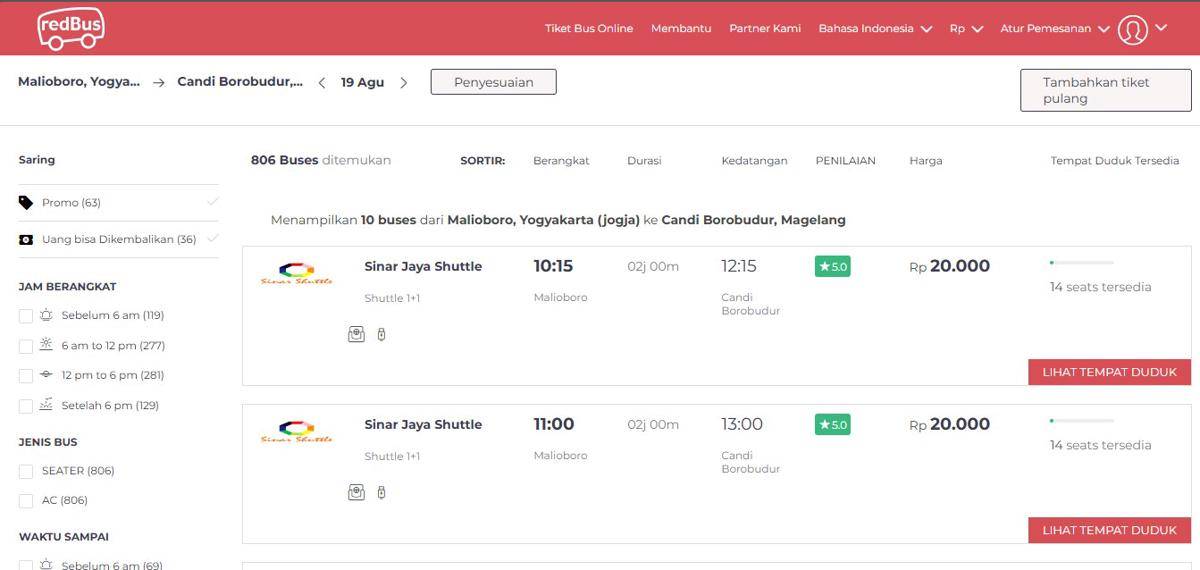Go to next date with right chevron
Screen dimensions: 1200x570
point(404,83)
